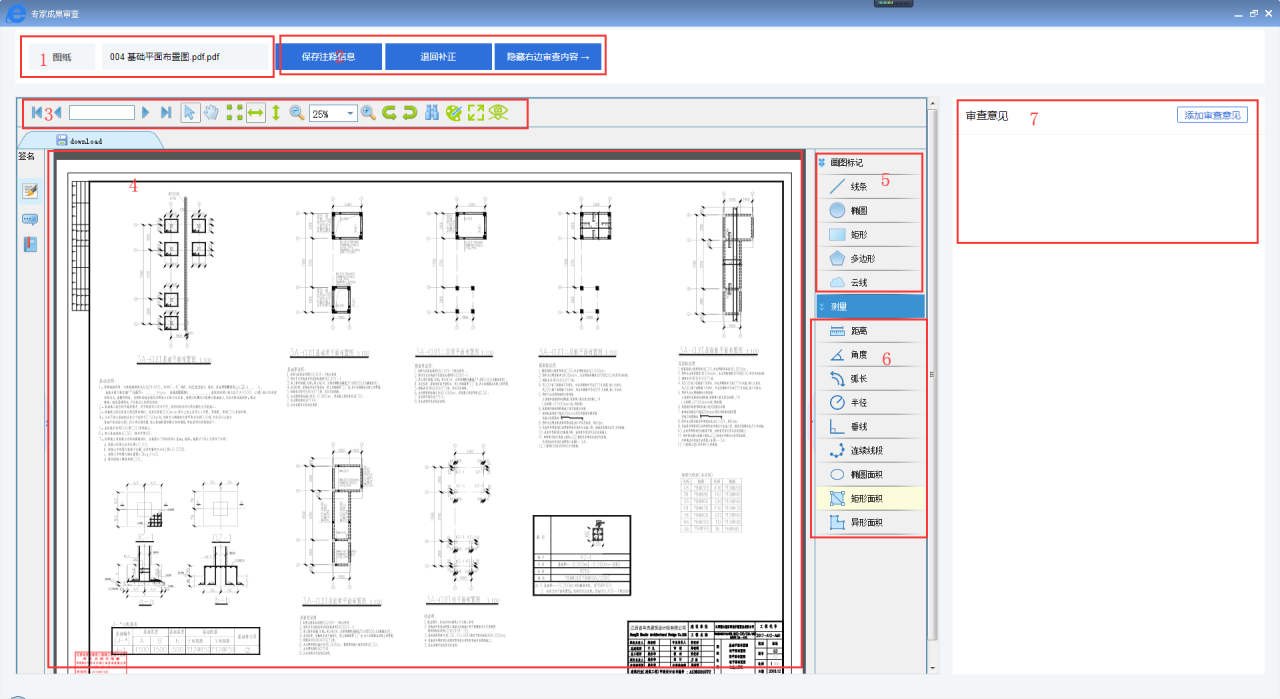
Task: Jump to the last page
Action: pyautogui.click(x=166, y=113)
